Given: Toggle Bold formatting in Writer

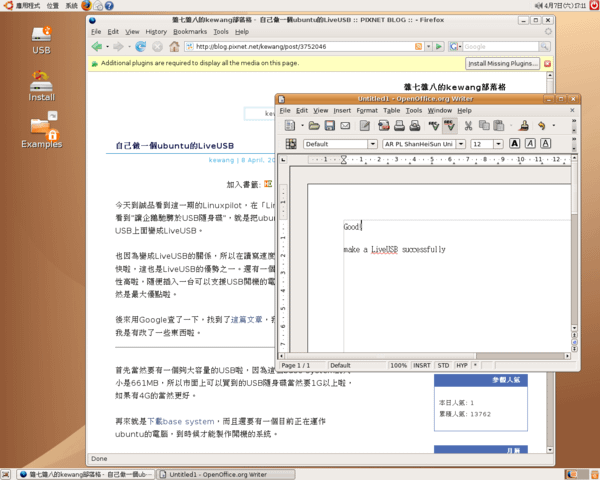Looking at the screenshot, I should tap(515, 144).
